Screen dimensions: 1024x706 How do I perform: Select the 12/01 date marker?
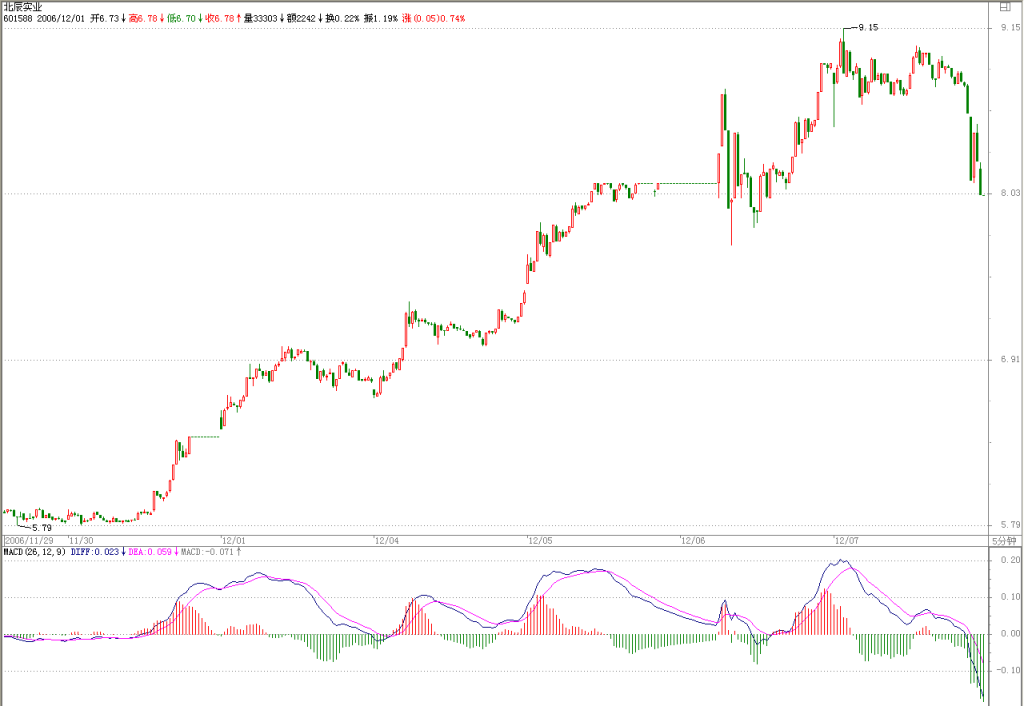[x=234, y=541]
